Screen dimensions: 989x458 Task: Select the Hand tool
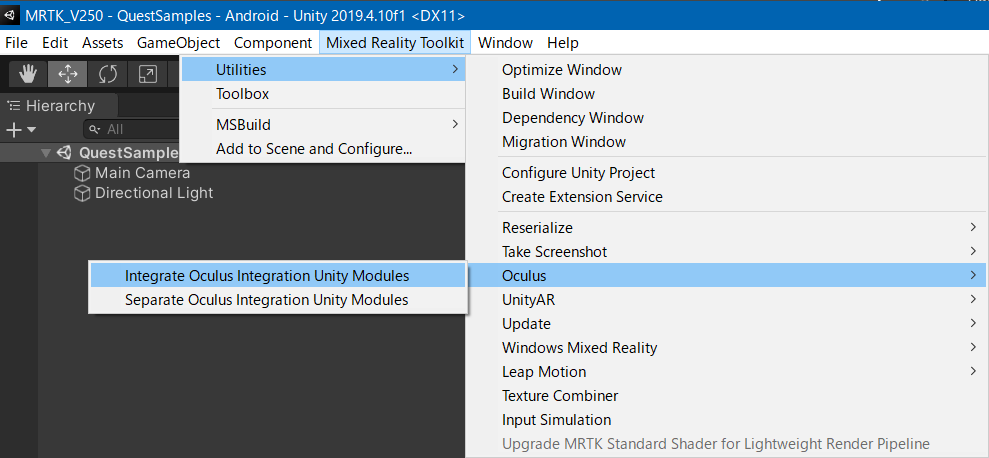(28, 73)
